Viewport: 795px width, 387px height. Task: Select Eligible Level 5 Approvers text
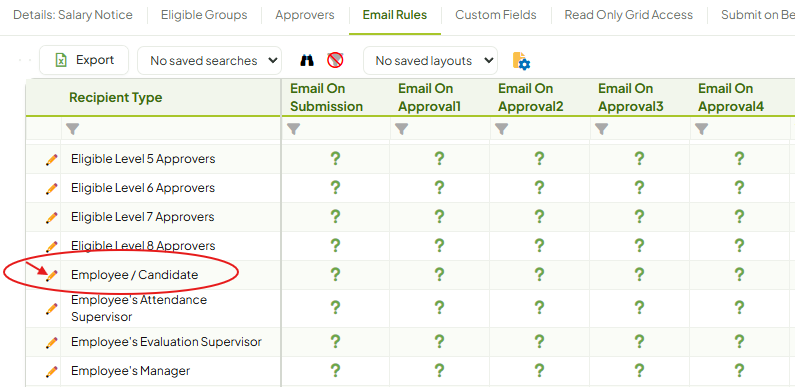click(143, 159)
